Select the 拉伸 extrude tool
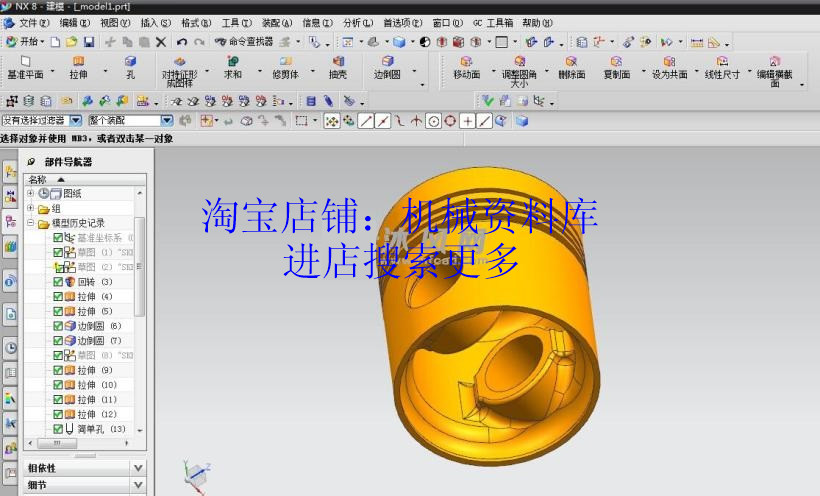This screenshot has height=496, width=820. (78, 68)
